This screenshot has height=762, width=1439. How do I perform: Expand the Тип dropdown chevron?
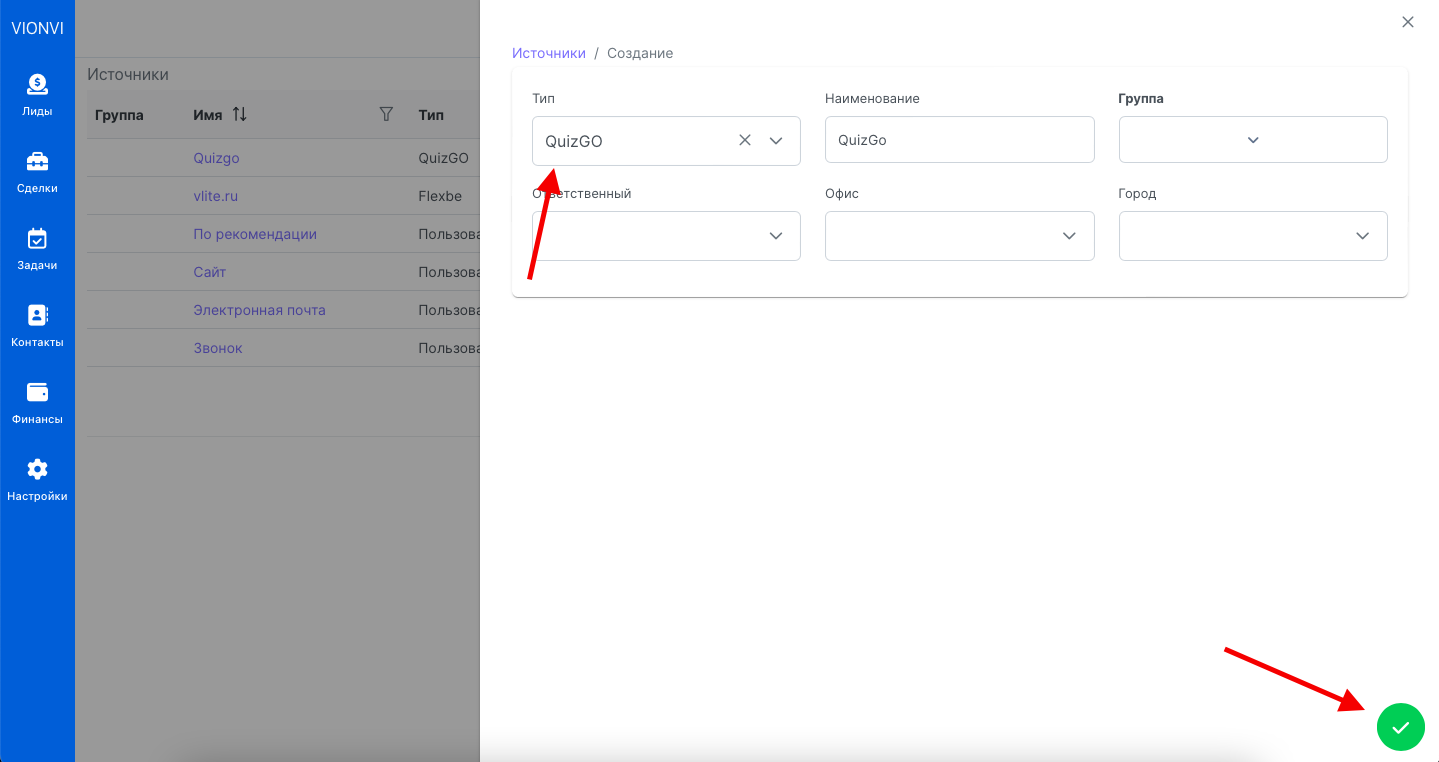coord(776,141)
